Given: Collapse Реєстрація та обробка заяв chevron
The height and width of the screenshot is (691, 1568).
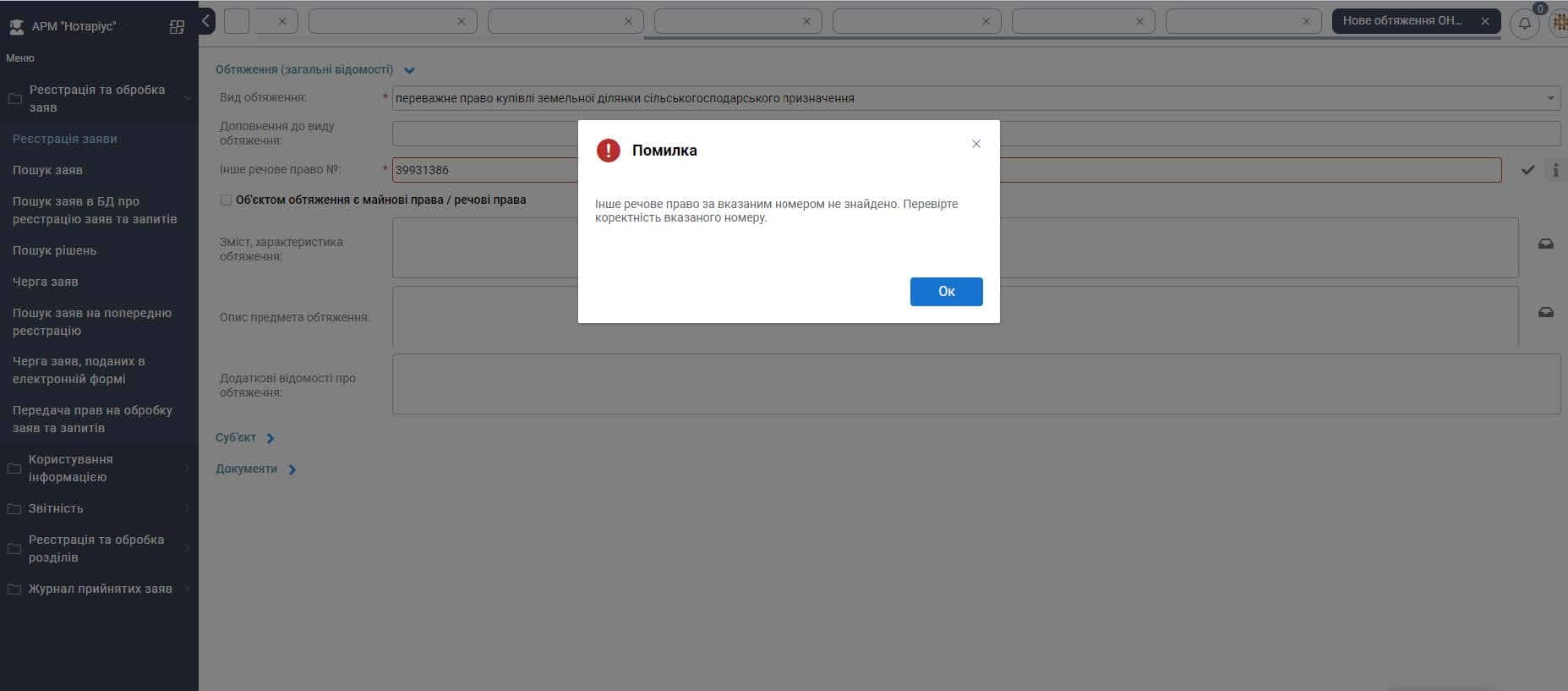Looking at the screenshot, I should pyautogui.click(x=188, y=98).
